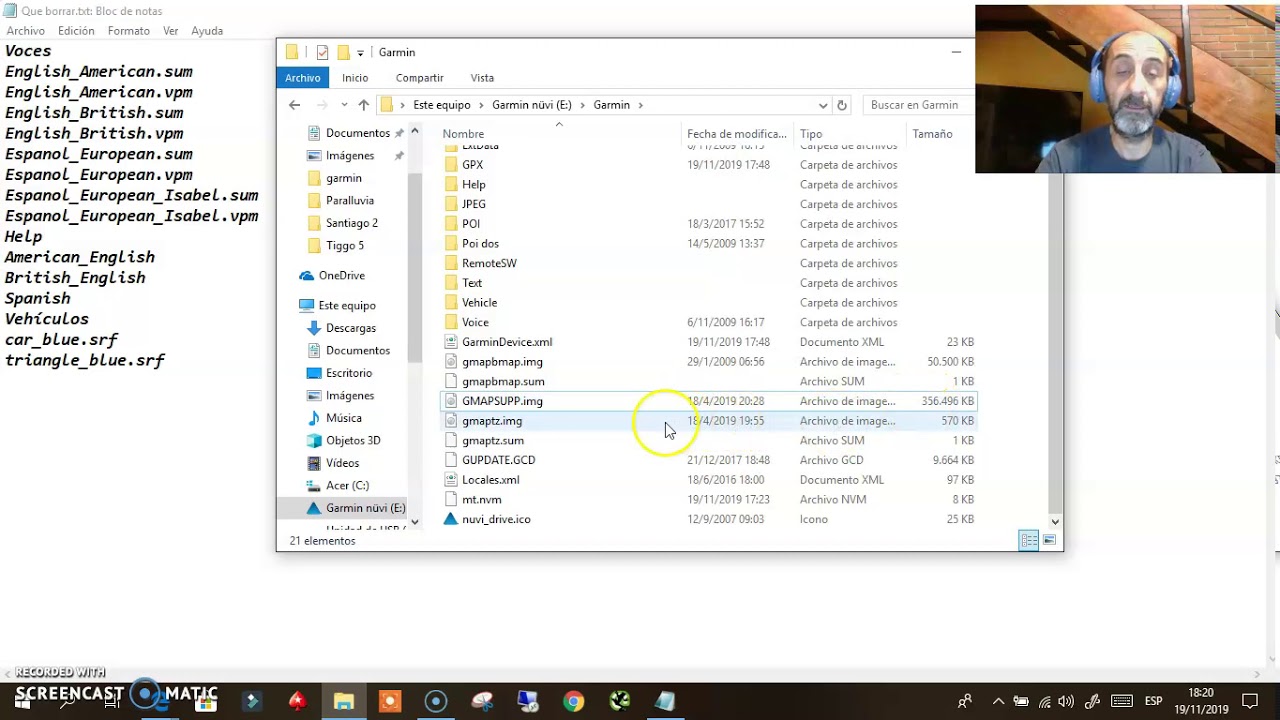Click the ESP language indicator in taskbar

[1153, 701]
